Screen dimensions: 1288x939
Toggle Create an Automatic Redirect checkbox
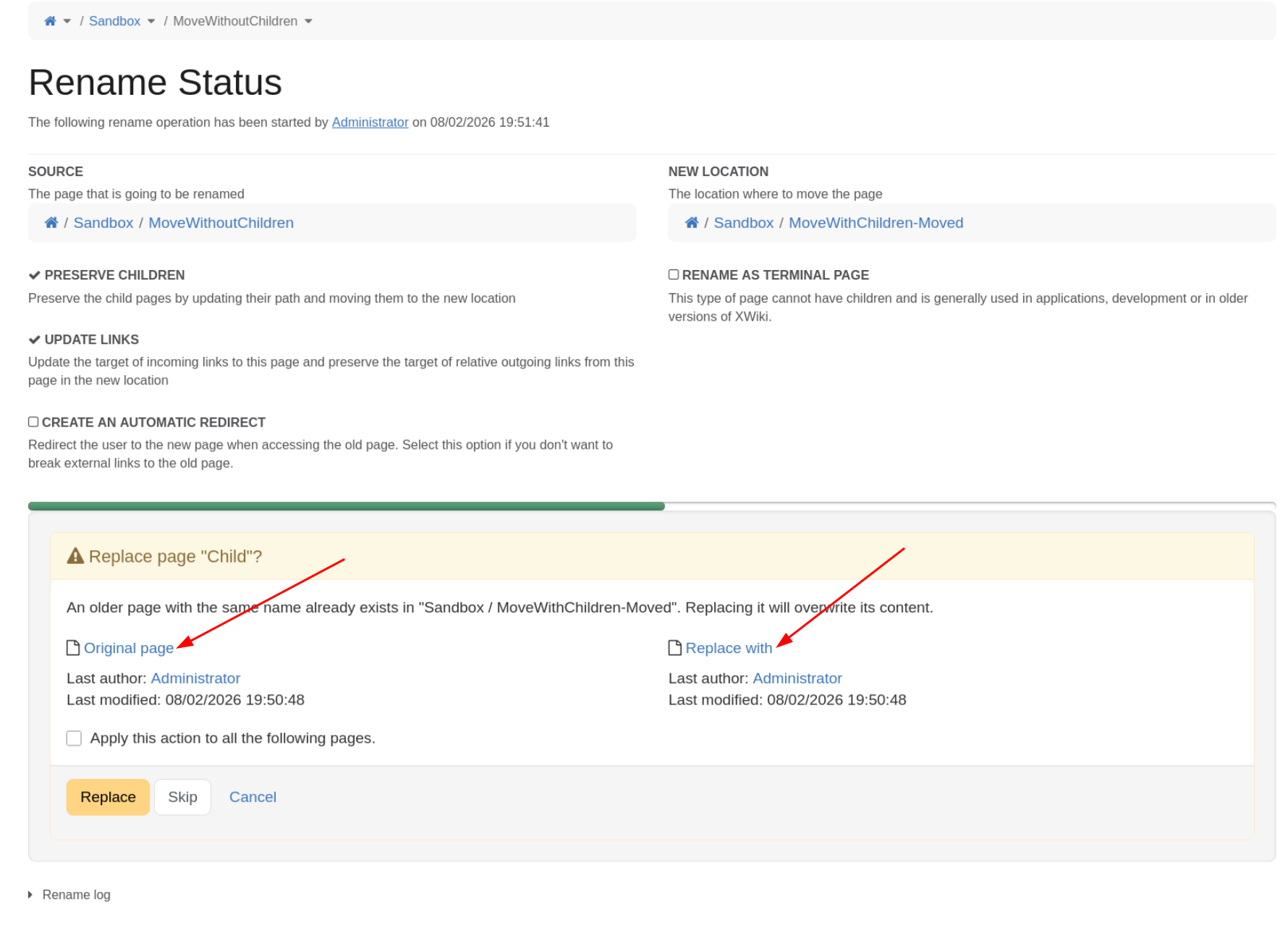click(x=33, y=422)
